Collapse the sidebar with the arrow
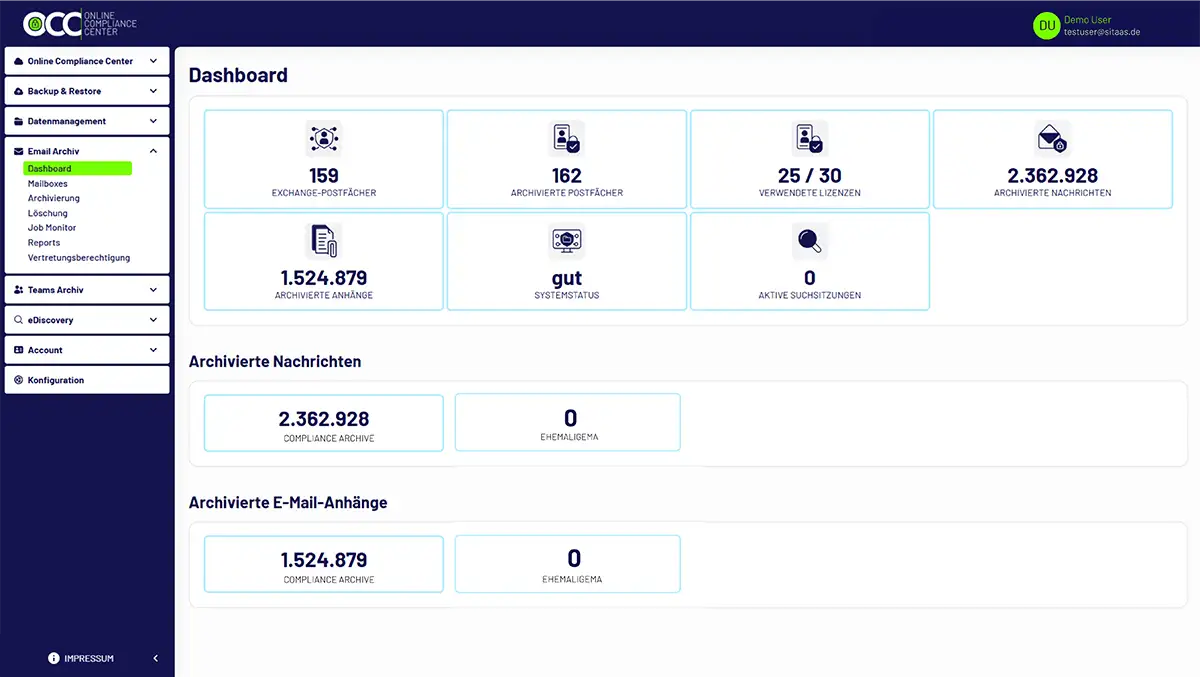 155,658
